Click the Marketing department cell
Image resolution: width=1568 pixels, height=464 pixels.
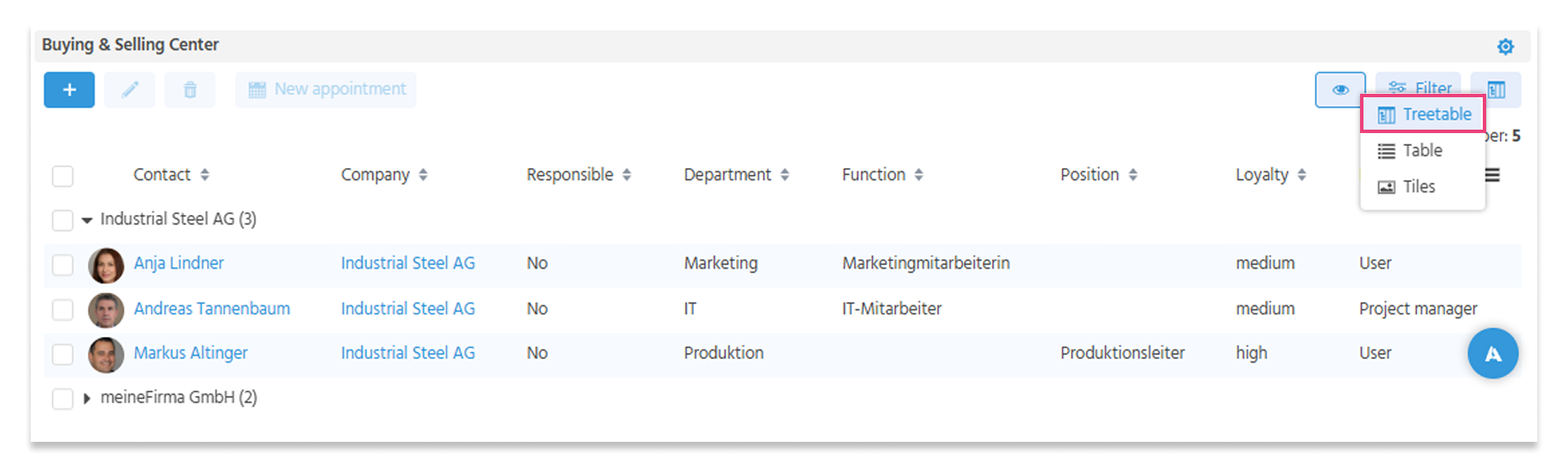[721, 264]
